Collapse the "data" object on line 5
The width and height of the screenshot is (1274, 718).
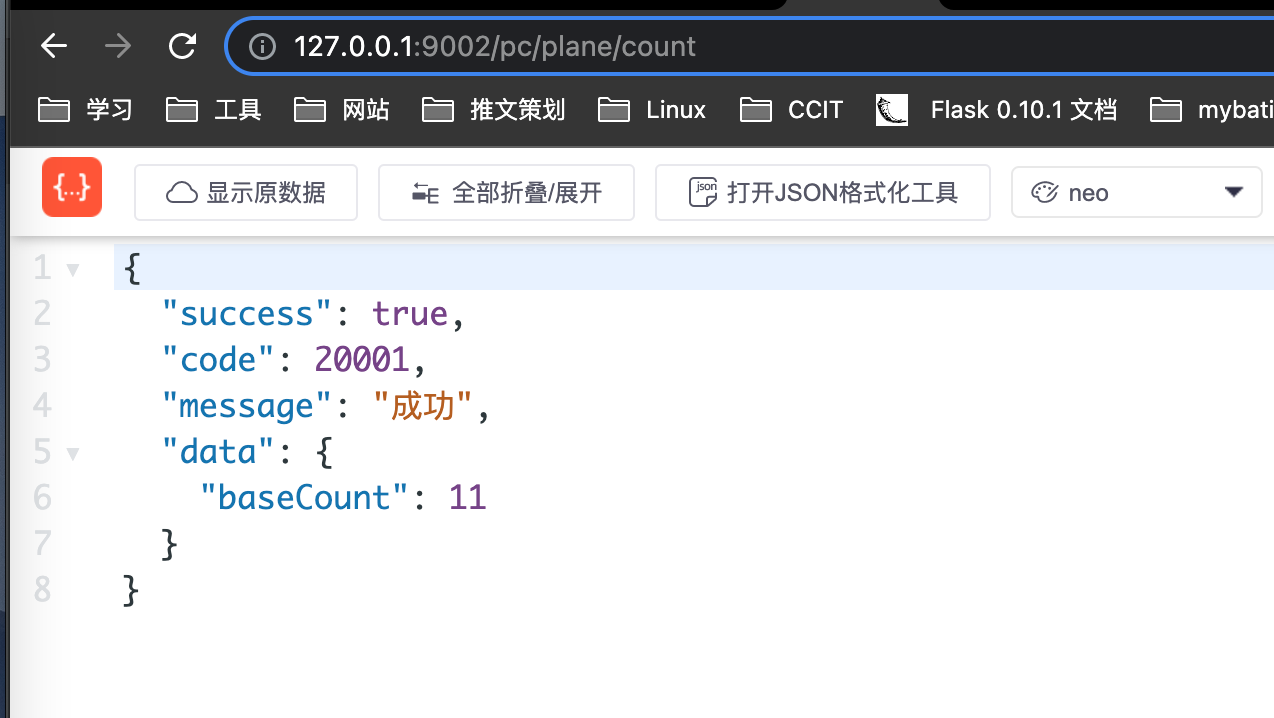[72, 453]
